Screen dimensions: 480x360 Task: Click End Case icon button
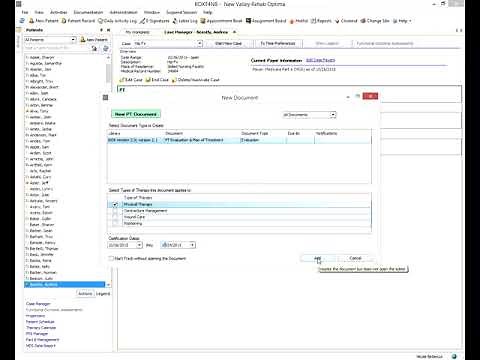pos(157,80)
